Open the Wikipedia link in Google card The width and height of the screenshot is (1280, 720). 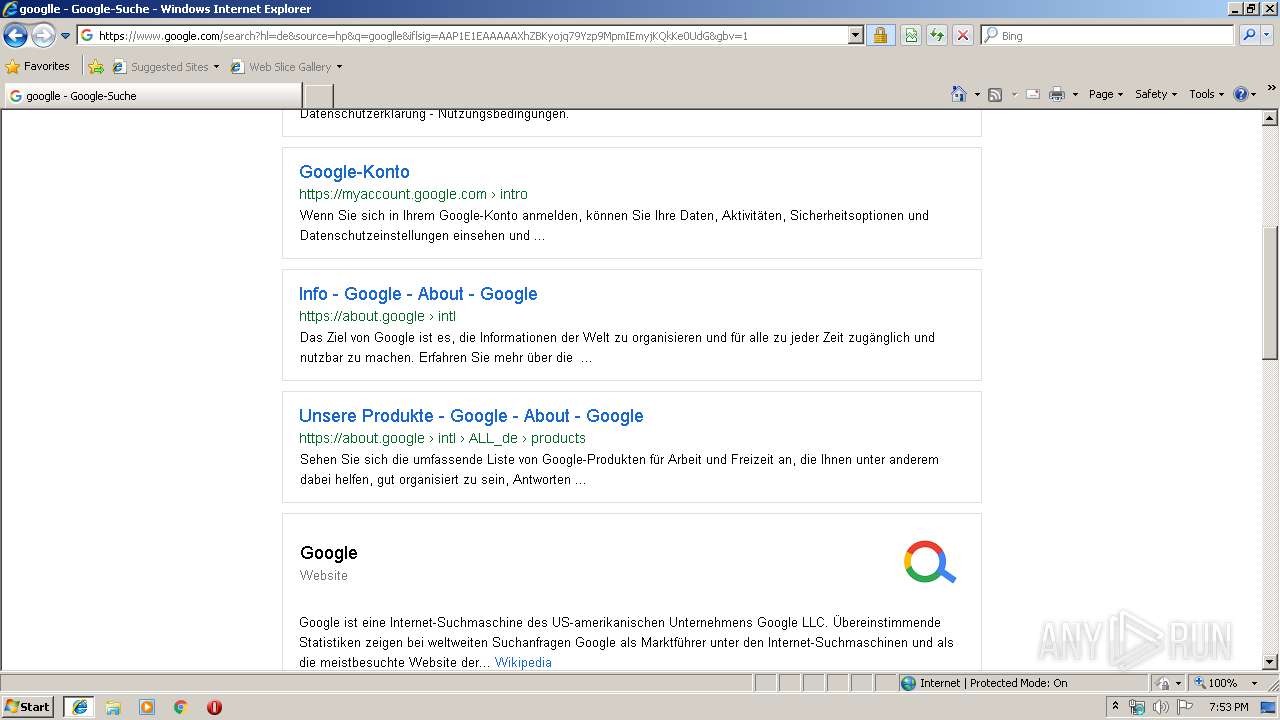coord(523,662)
